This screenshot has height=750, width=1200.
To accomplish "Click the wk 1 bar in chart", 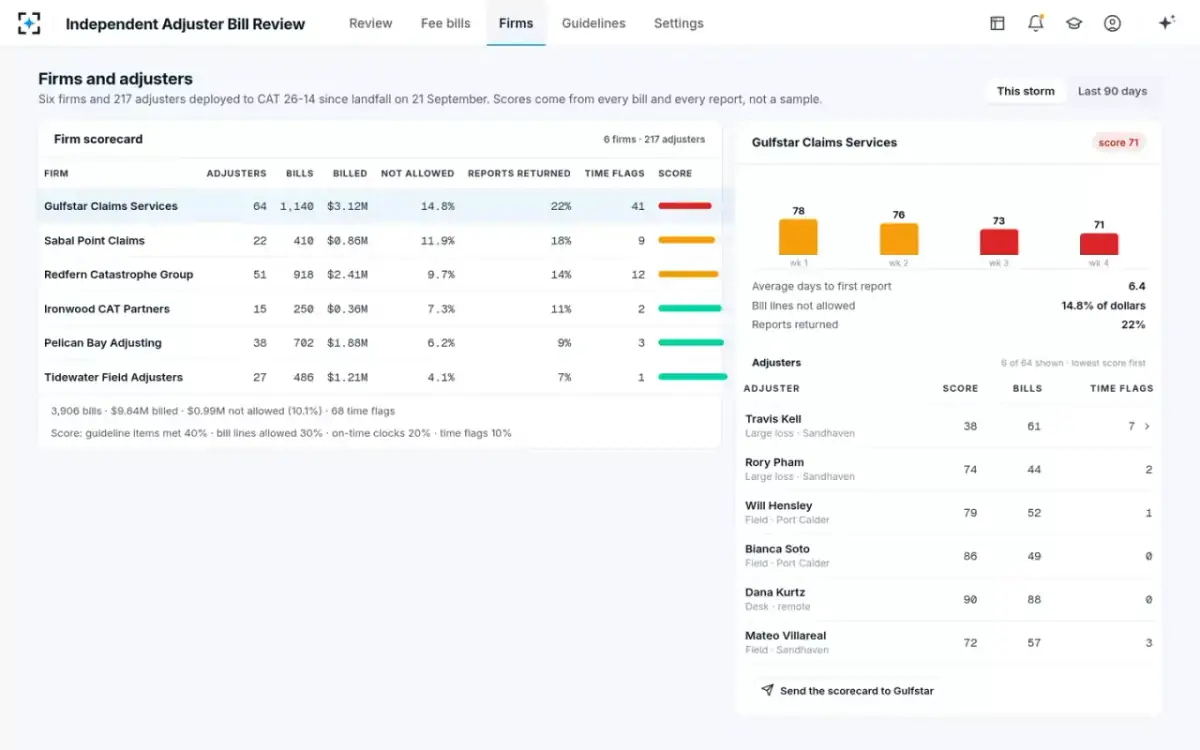I will coord(798,237).
